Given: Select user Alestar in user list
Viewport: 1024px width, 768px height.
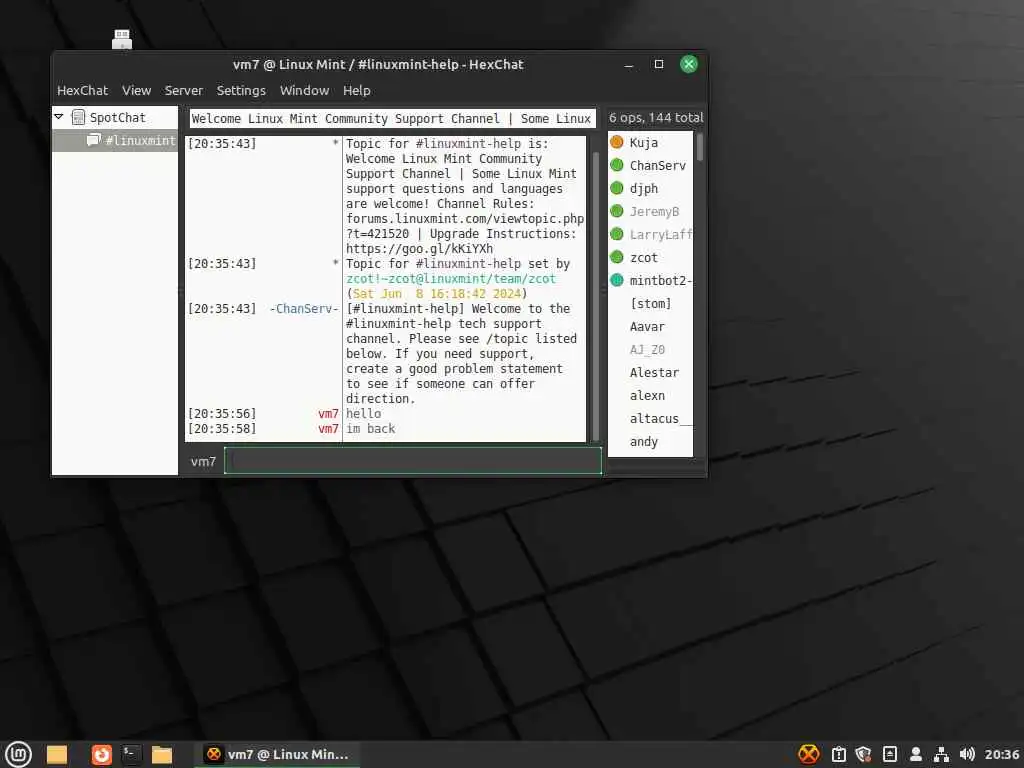Looking at the screenshot, I should 650,372.
